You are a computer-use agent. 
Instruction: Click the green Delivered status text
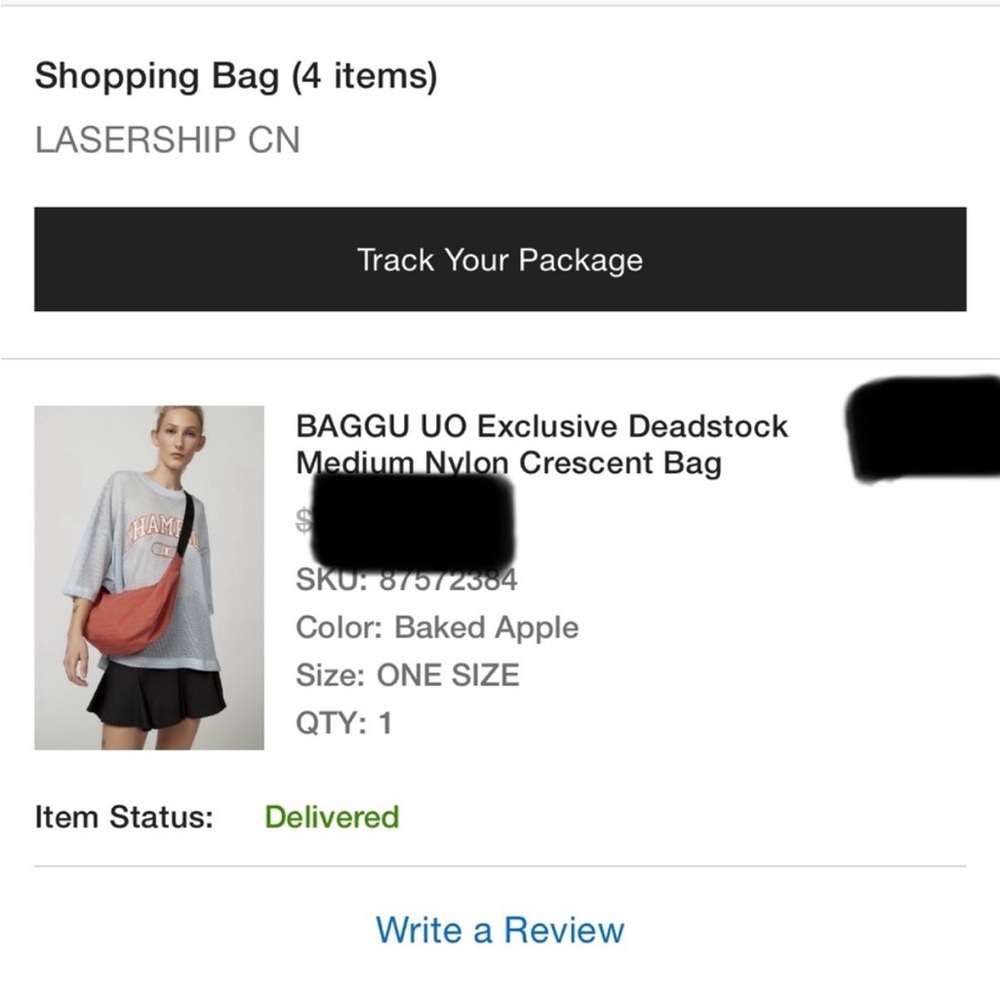(x=331, y=817)
